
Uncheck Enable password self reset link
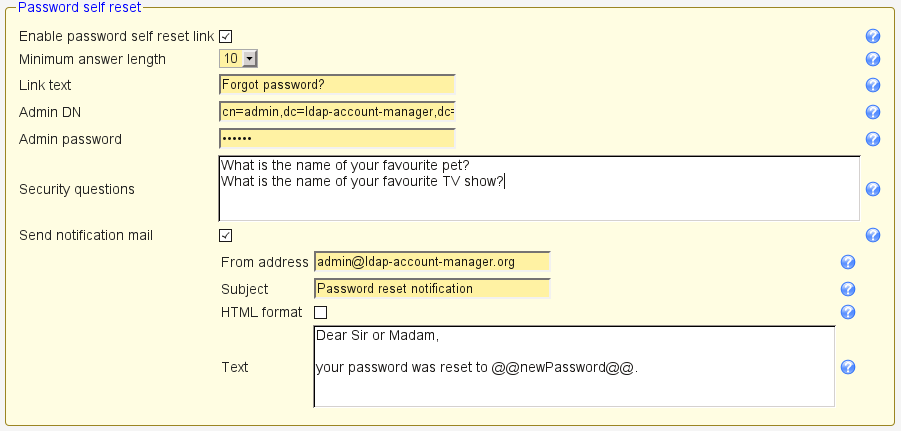coord(225,36)
